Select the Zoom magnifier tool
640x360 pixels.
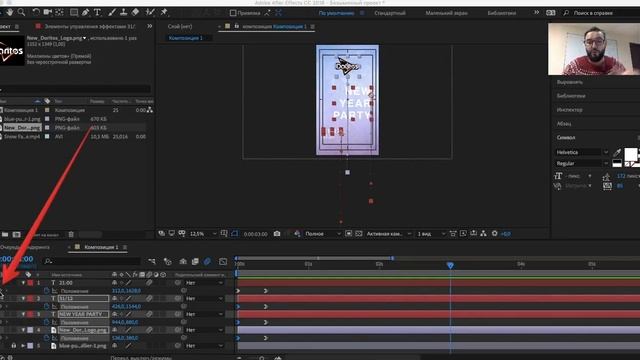click(21, 13)
